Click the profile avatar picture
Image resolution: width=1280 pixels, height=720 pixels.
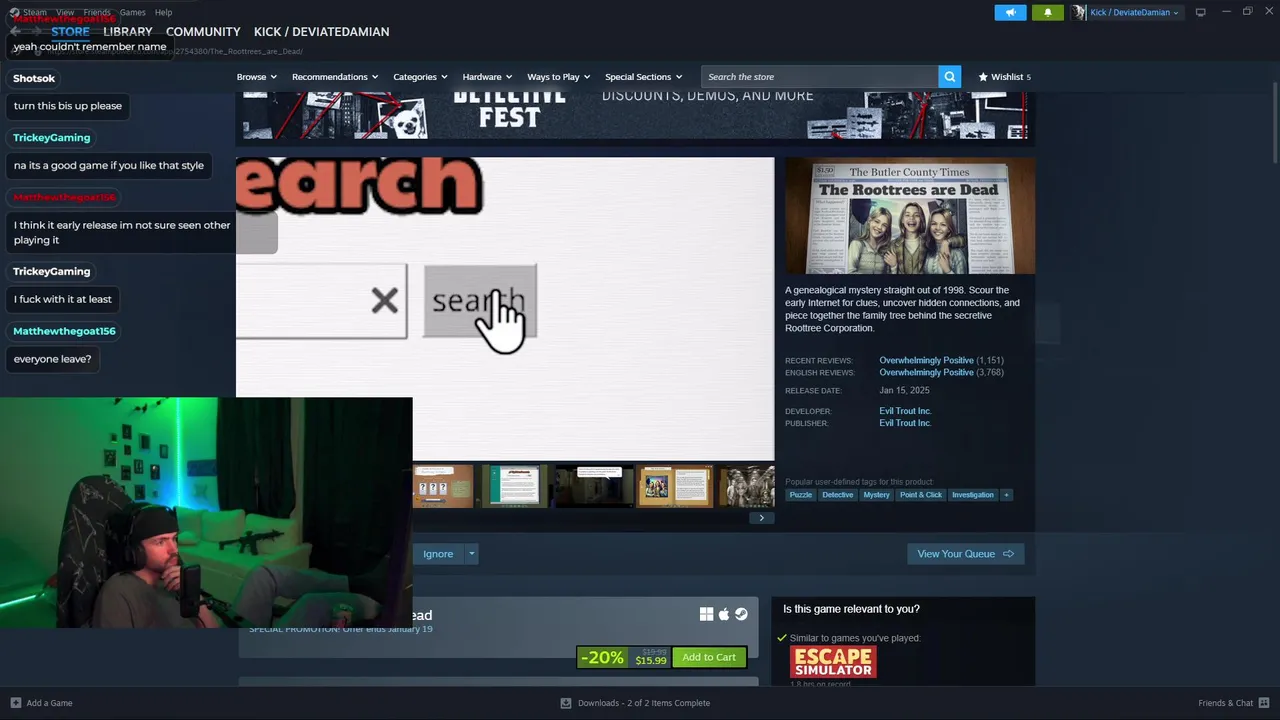pyautogui.click(x=1079, y=12)
